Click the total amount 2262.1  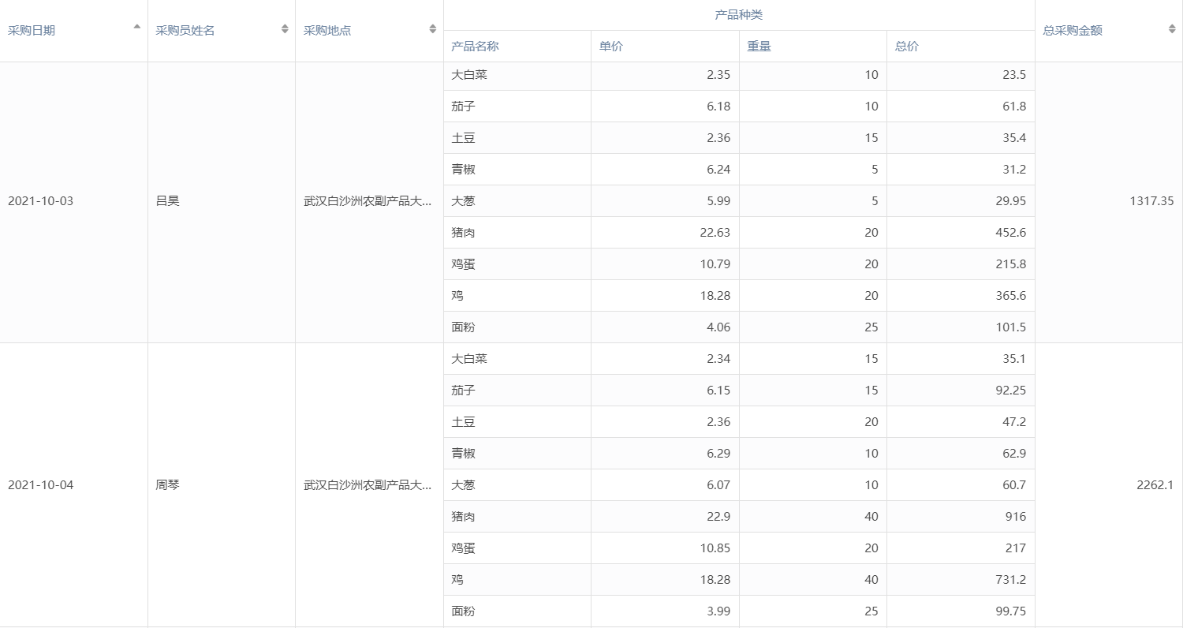(x=1152, y=485)
